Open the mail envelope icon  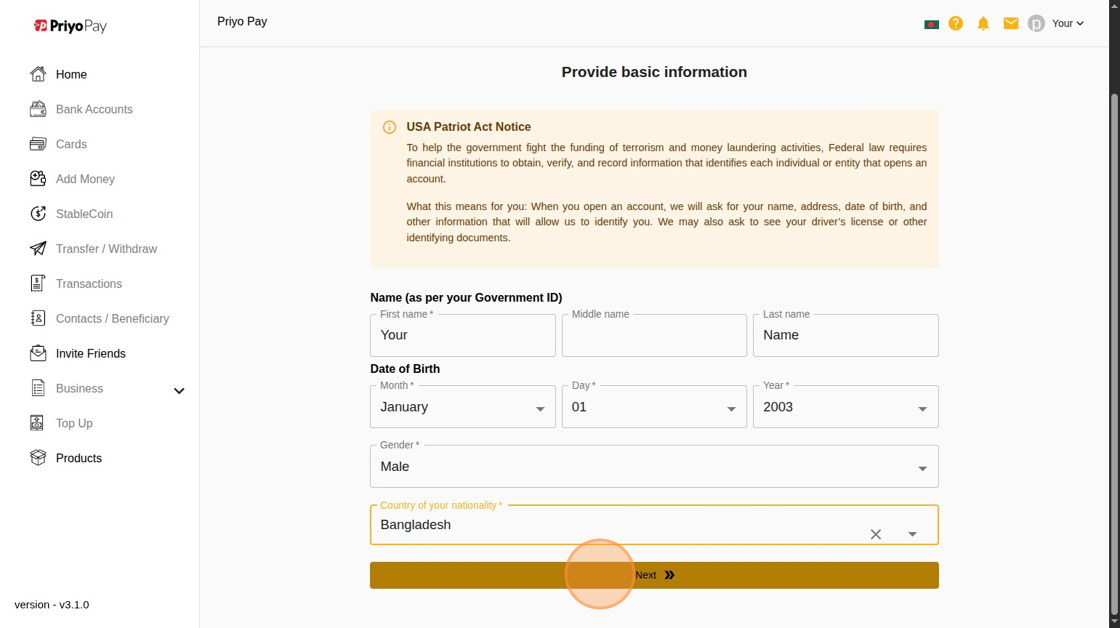[x=1011, y=23]
